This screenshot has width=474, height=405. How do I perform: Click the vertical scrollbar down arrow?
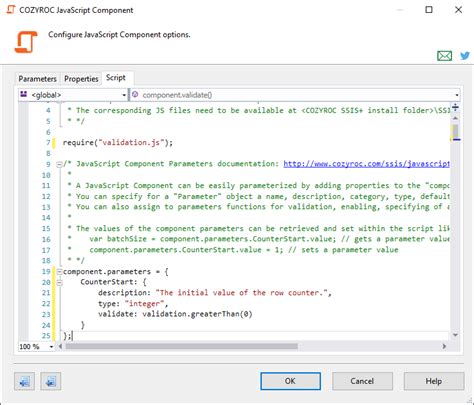[x=455, y=335]
